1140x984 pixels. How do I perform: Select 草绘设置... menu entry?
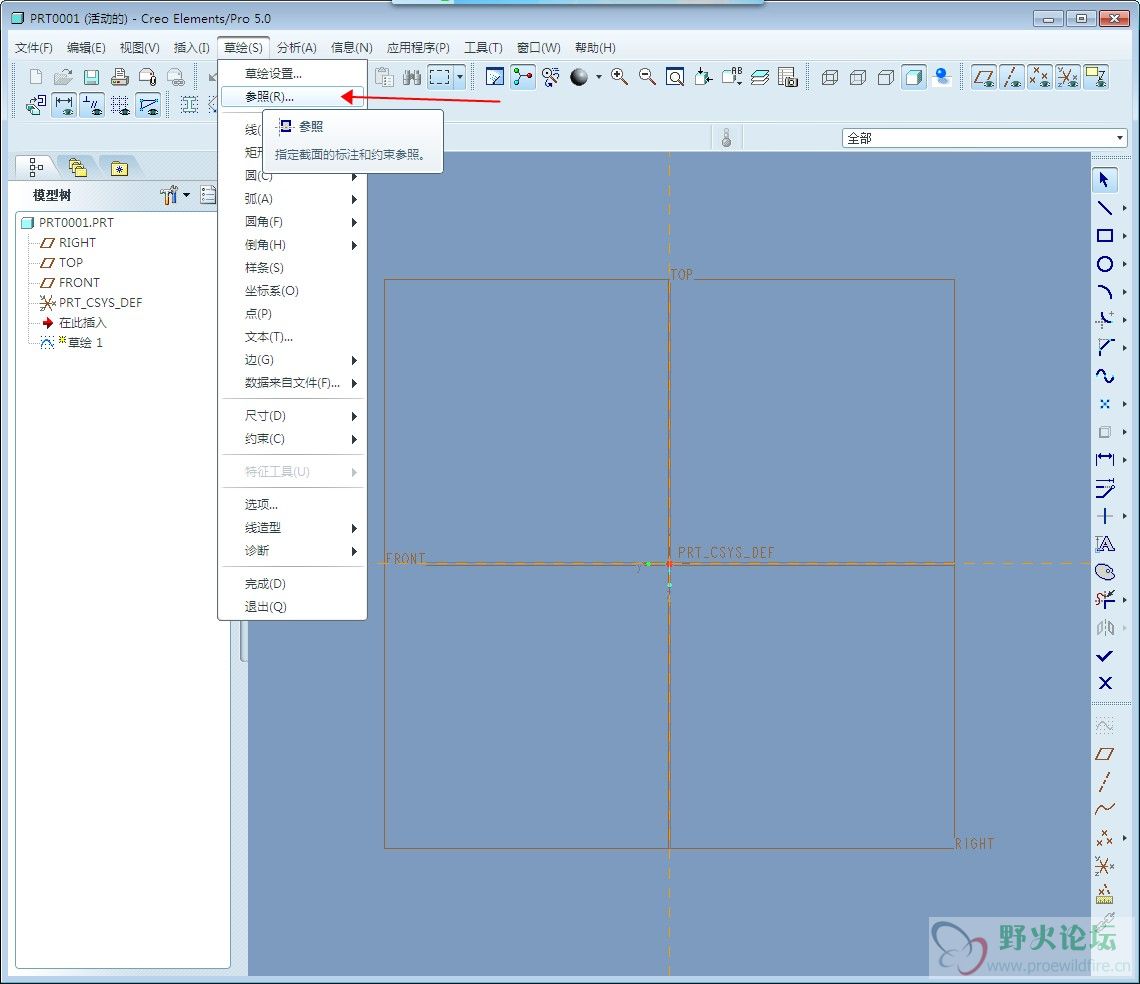[x=292, y=73]
